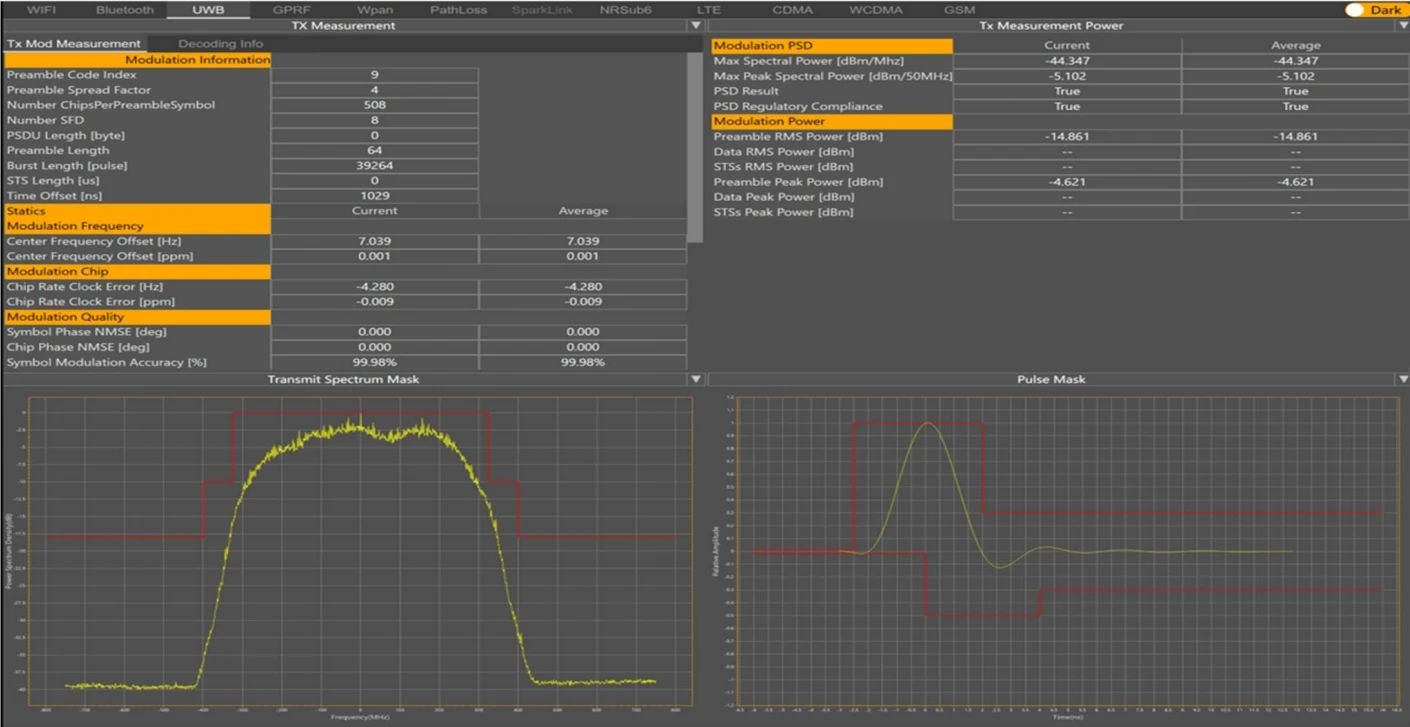Click the Symbol Phase NMSE label
The image size is (1410, 727).
pos(86,332)
